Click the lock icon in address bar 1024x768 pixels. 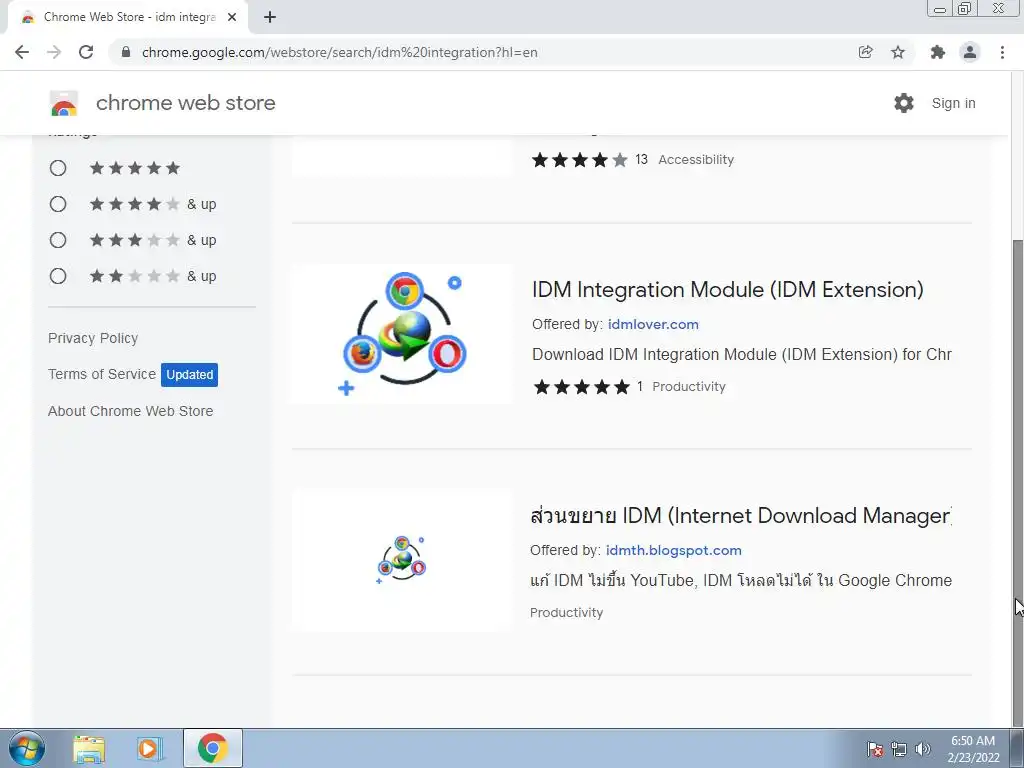click(126, 52)
